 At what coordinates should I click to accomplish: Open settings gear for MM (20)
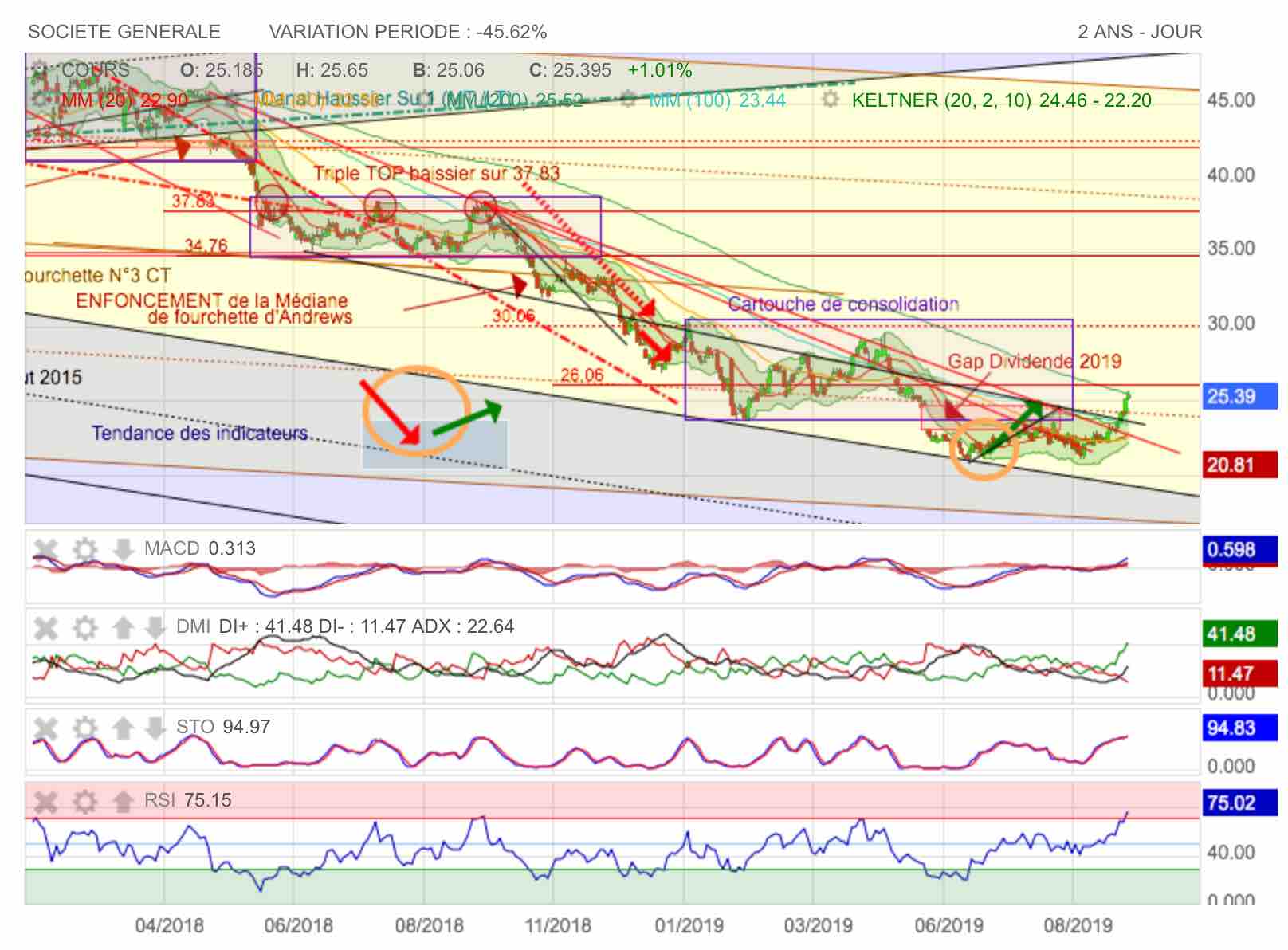coord(41,100)
